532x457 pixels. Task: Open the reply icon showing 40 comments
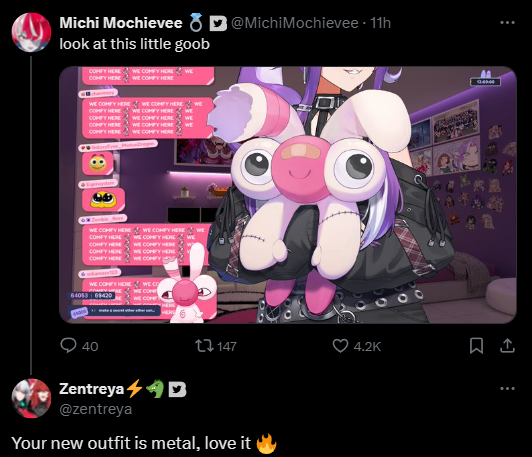coord(68,346)
